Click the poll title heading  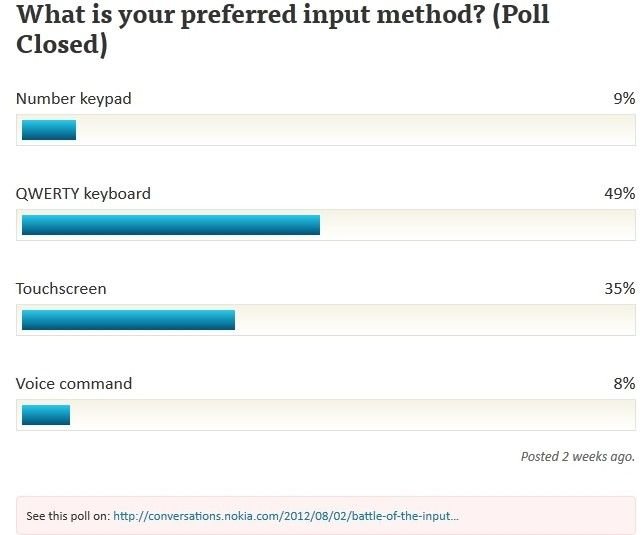[x=283, y=29]
